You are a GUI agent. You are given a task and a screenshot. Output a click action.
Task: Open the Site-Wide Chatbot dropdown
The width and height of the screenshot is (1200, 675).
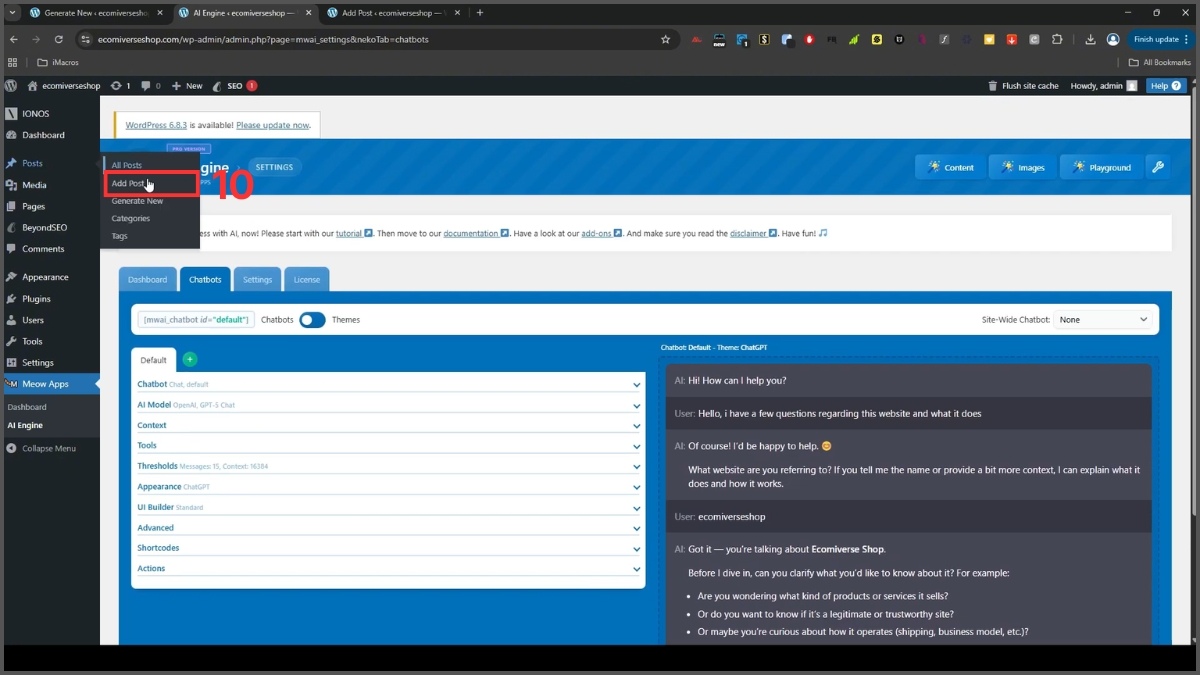[1104, 320]
